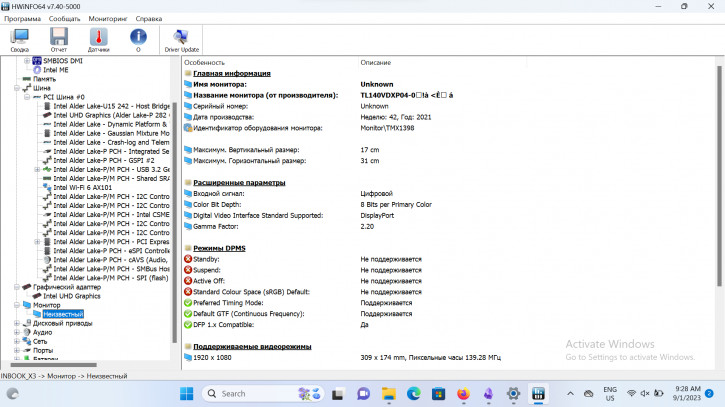The width and height of the screenshot is (725, 407).
Task: Open Microsoft Edge from the taskbar
Action: pos(414,394)
